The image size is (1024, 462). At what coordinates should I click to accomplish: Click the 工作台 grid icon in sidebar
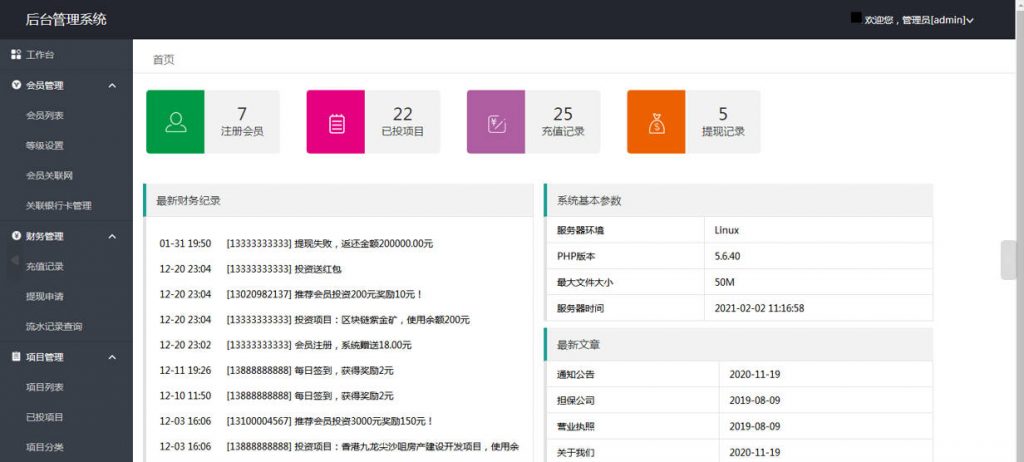point(16,55)
